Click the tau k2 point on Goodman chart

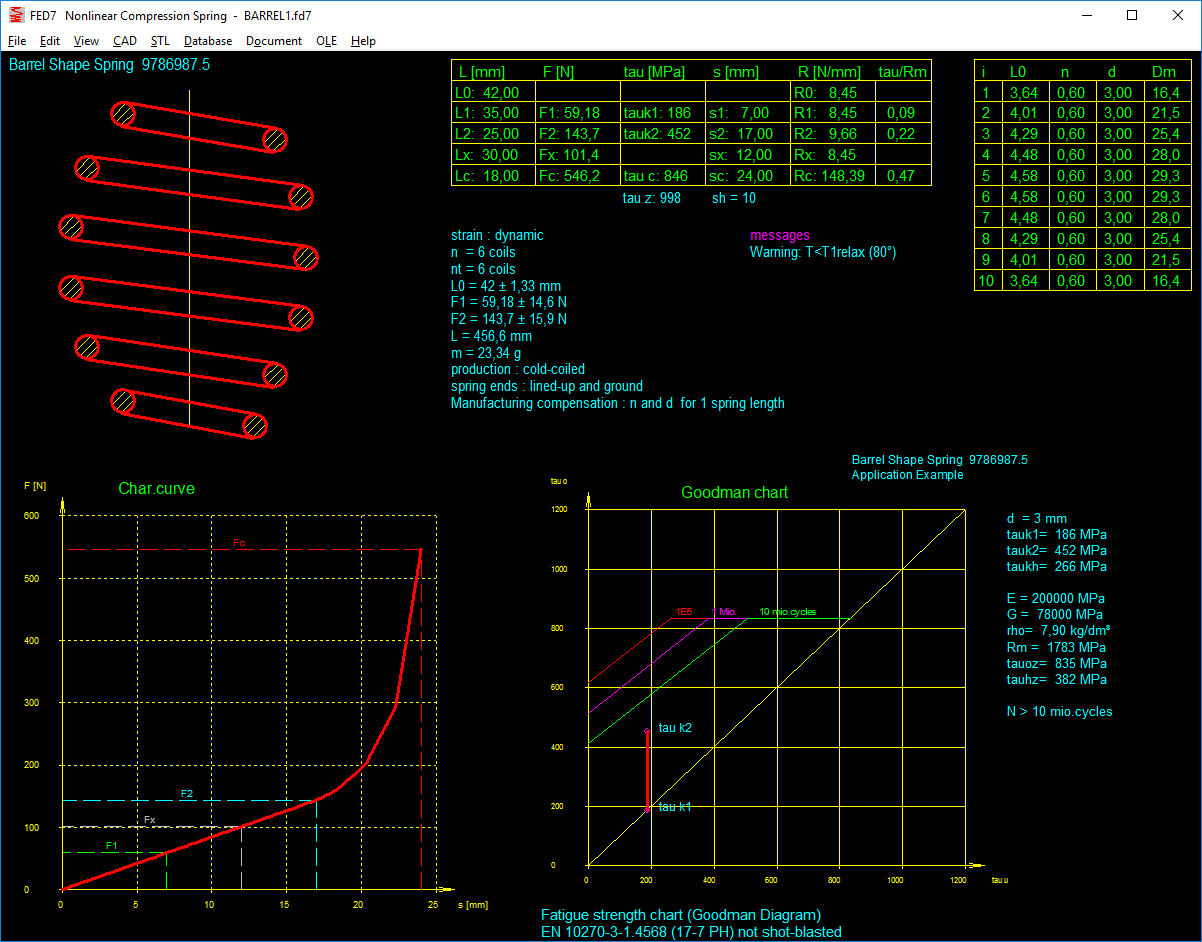[x=647, y=731]
